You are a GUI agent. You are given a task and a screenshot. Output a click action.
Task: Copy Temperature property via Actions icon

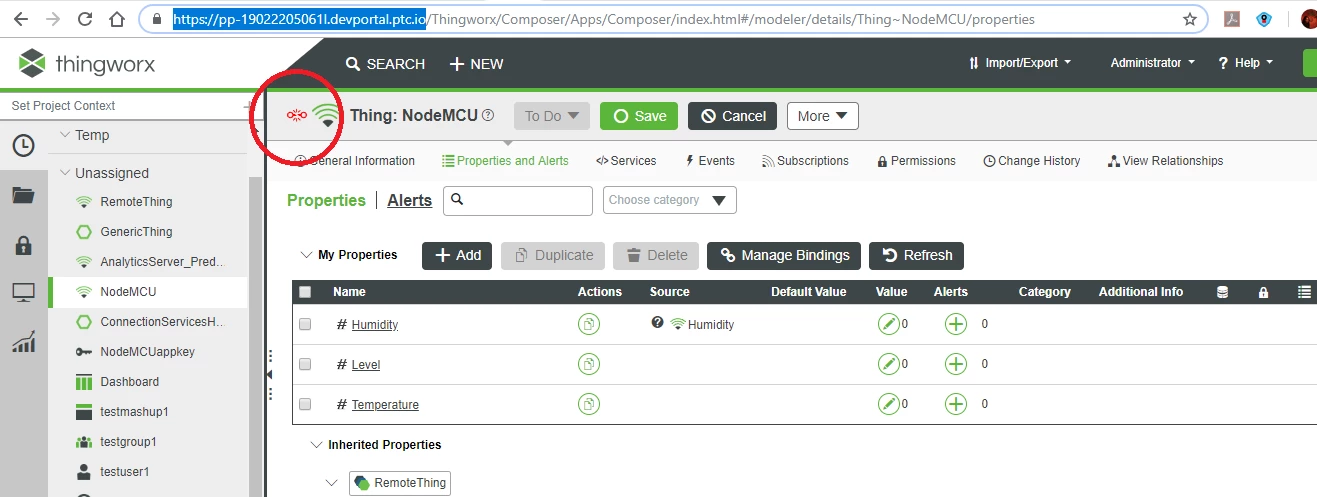point(589,404)
